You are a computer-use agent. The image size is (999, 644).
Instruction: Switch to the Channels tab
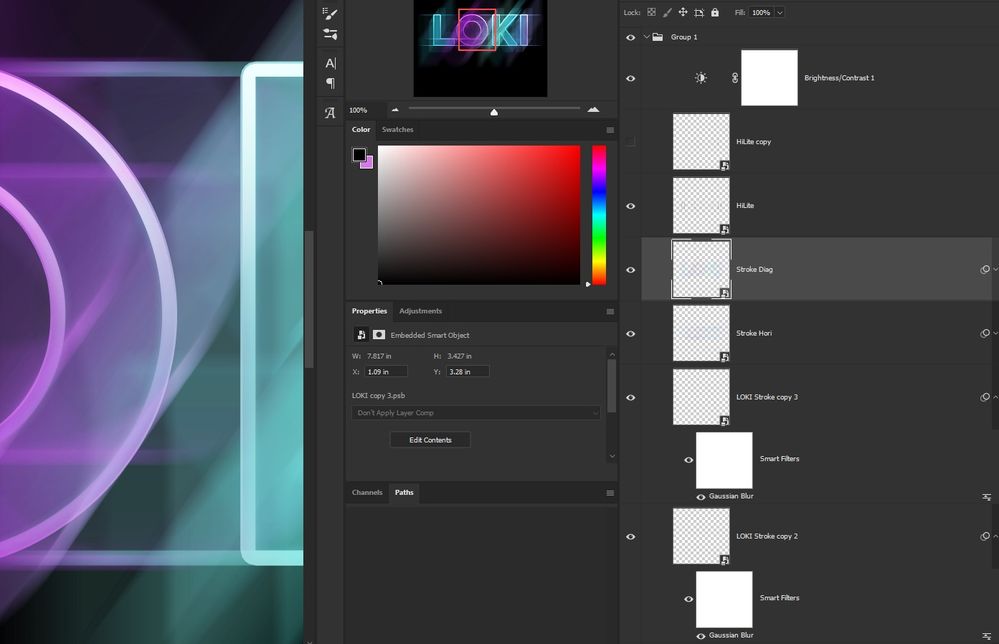367,492
